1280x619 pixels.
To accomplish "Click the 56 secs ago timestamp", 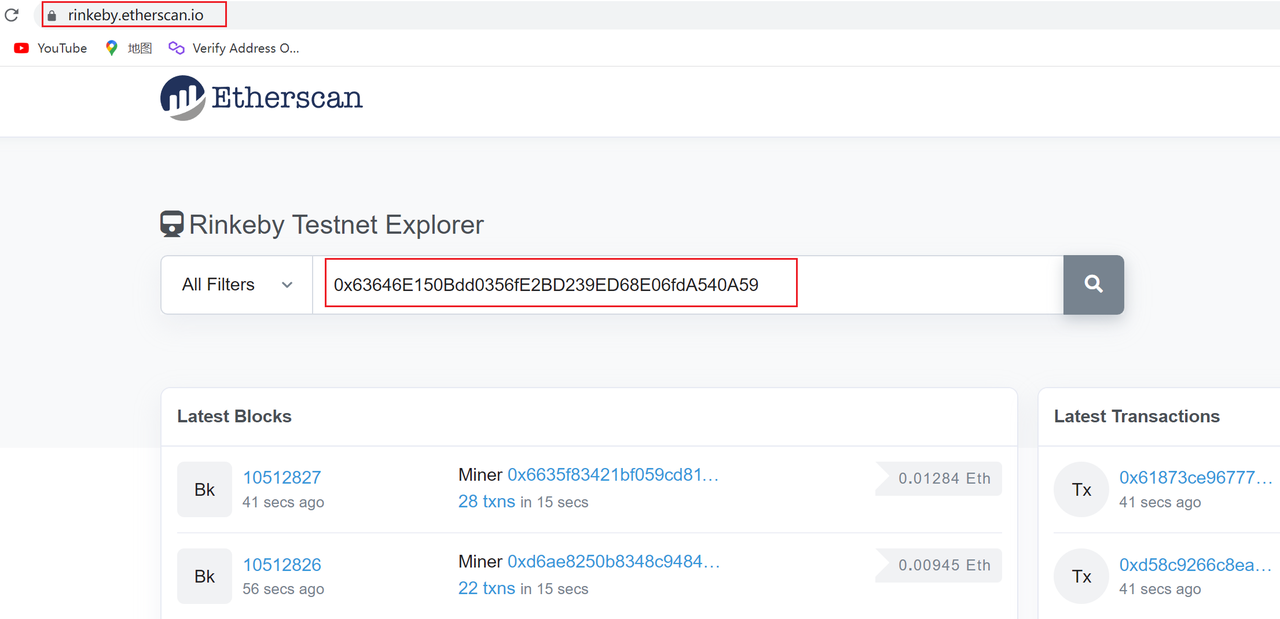I will coord(283,589).
